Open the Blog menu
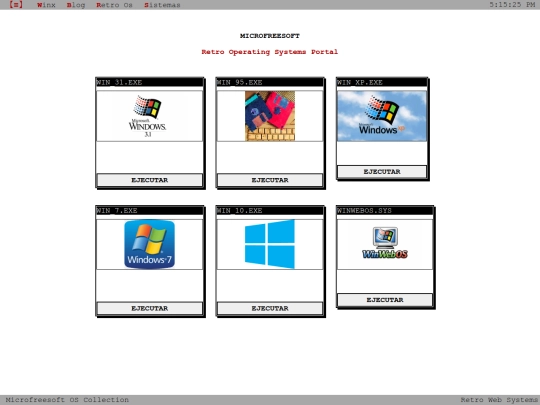This screenshot has height=405, width=540. (76, 5)
